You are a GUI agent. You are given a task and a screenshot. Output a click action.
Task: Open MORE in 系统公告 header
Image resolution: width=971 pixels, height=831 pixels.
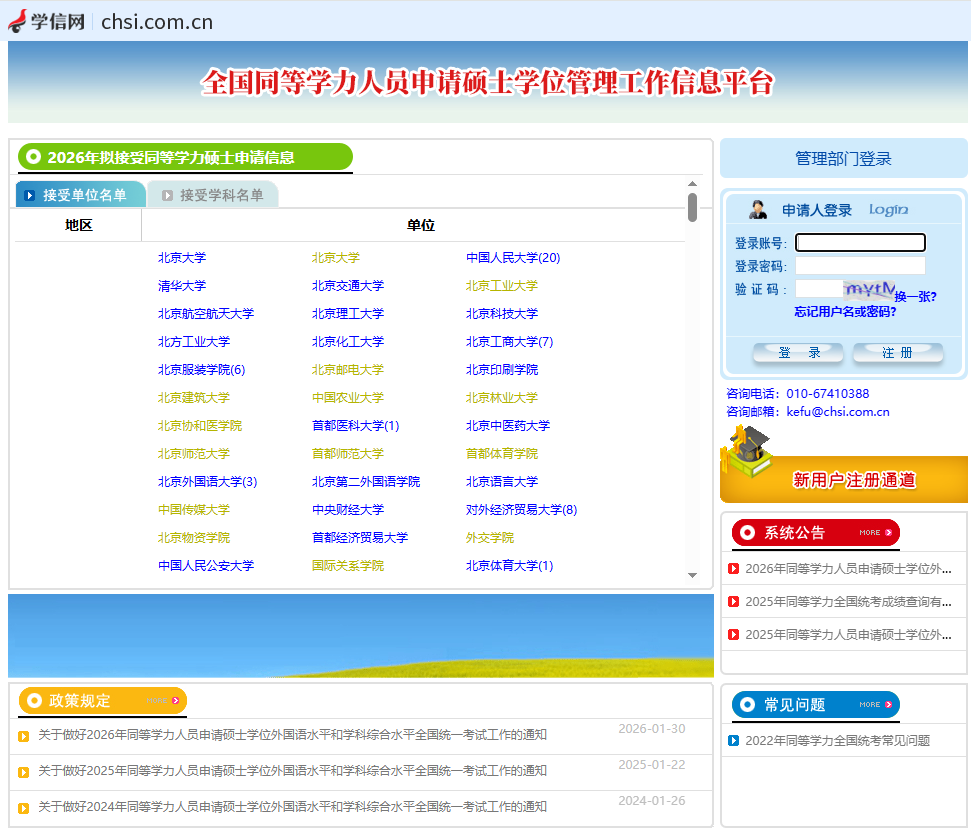pos(875,533)
